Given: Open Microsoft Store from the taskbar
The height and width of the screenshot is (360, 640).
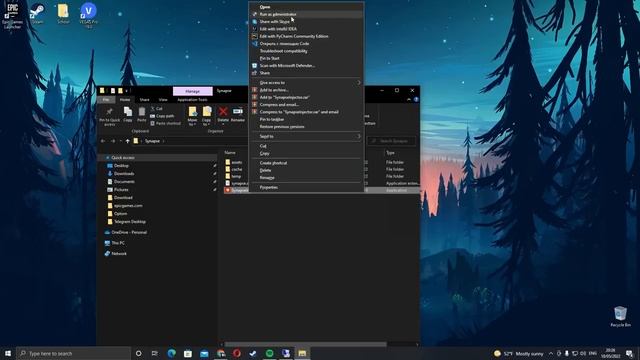Looking at the screenshot, I should coord(188,353).
